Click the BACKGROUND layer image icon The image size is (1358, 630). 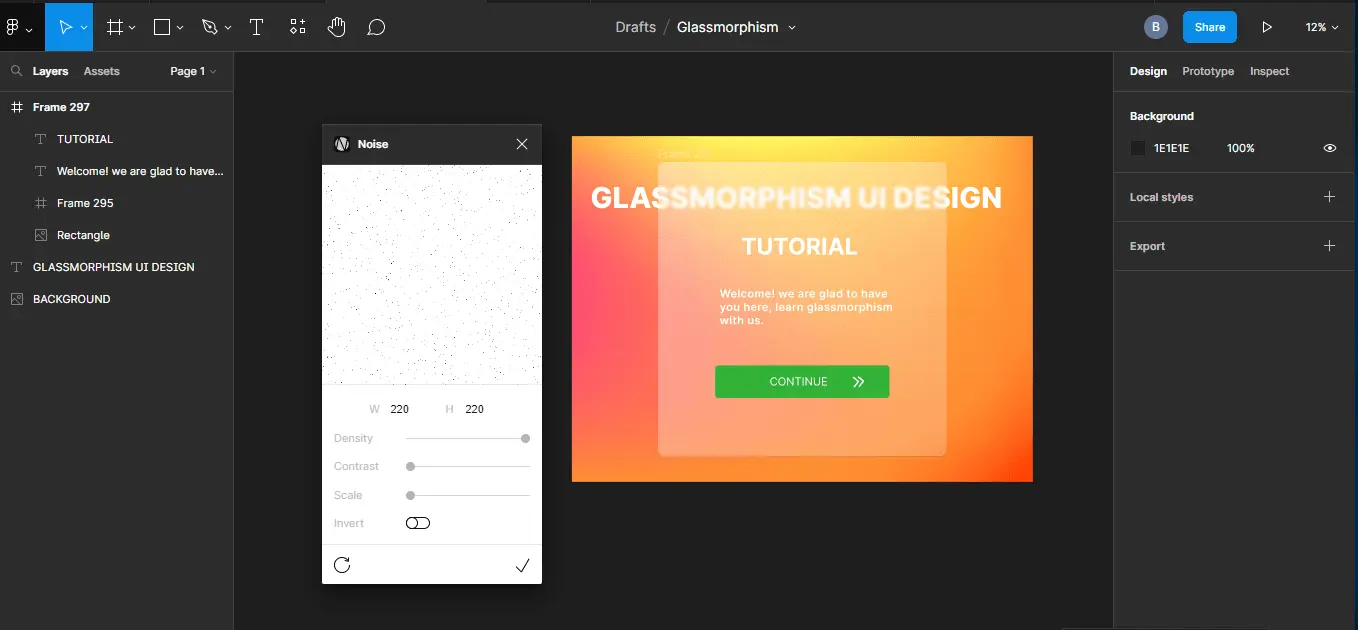click(17, 299)
